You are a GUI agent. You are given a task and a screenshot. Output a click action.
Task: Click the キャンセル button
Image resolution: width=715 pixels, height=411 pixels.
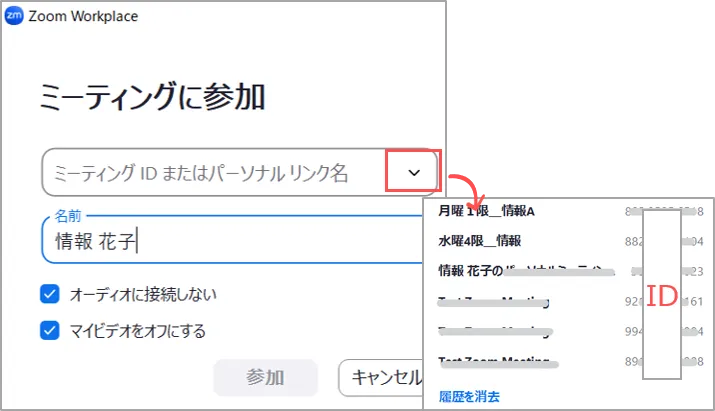pyautogui.click(x=381, y=377)
